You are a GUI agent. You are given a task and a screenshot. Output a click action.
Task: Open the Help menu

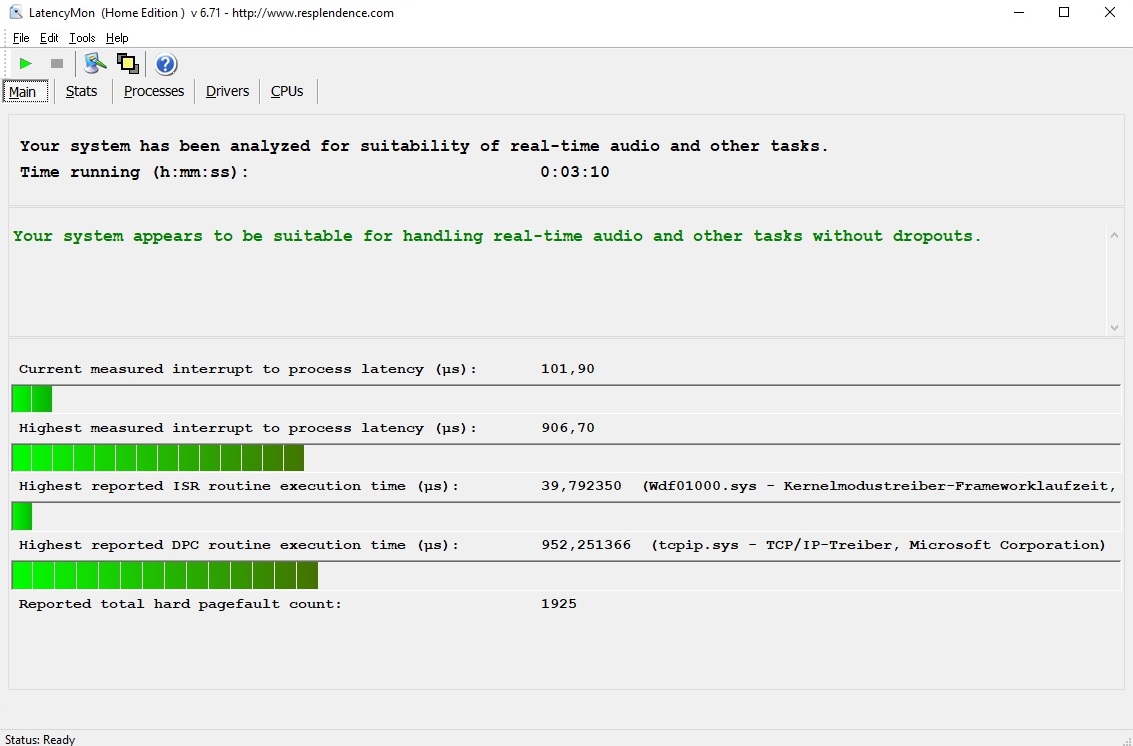coord(117,38)
